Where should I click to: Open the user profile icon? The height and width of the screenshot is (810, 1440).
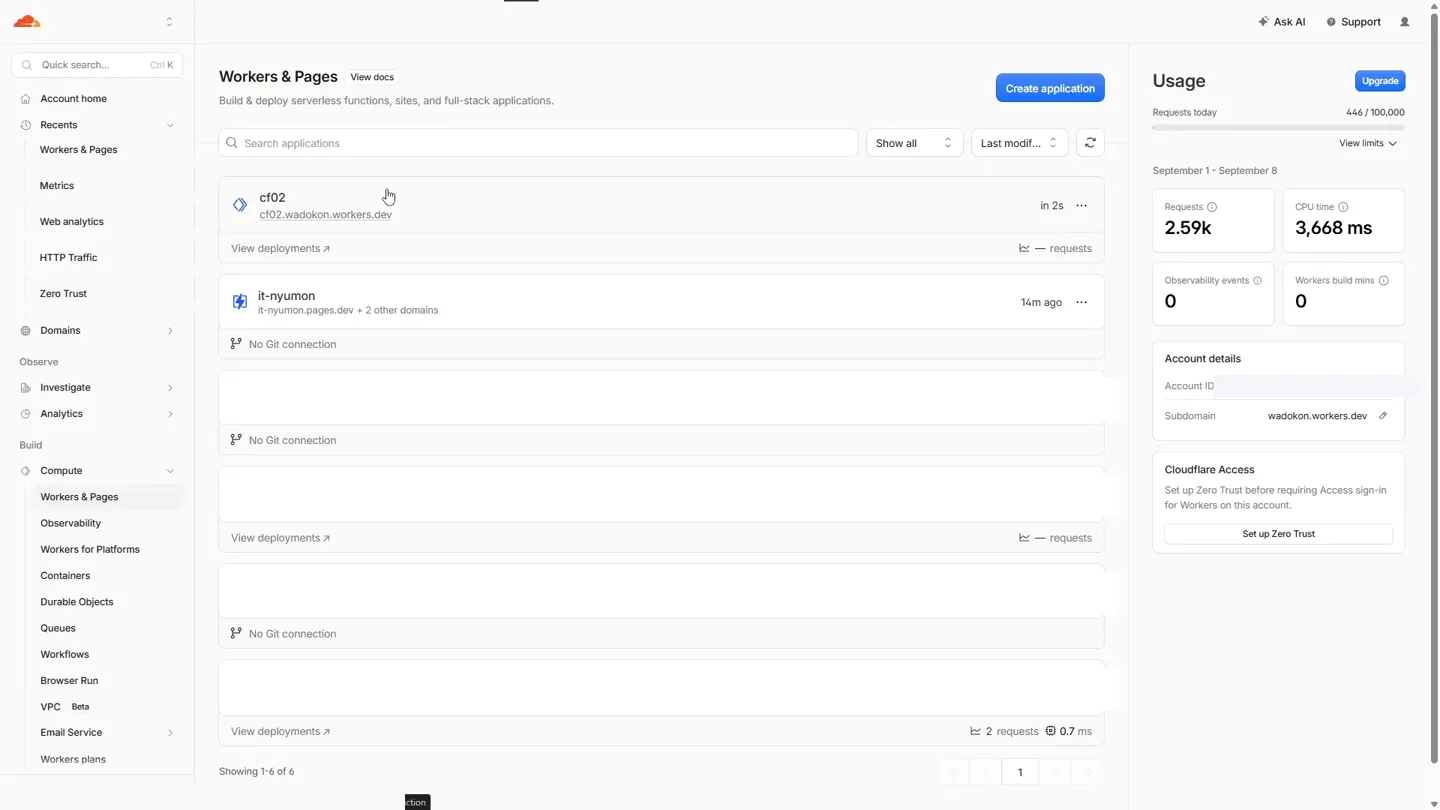pos(1404,22)
